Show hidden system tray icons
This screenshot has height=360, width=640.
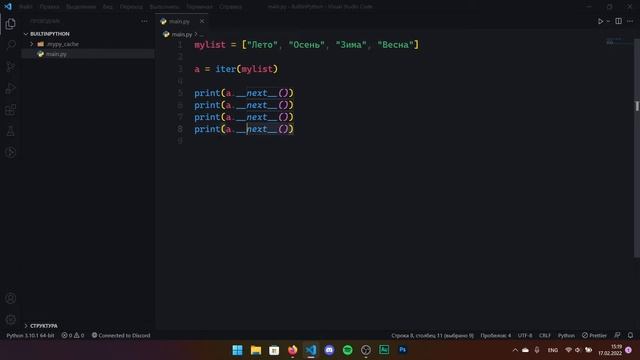click(515, 350)
